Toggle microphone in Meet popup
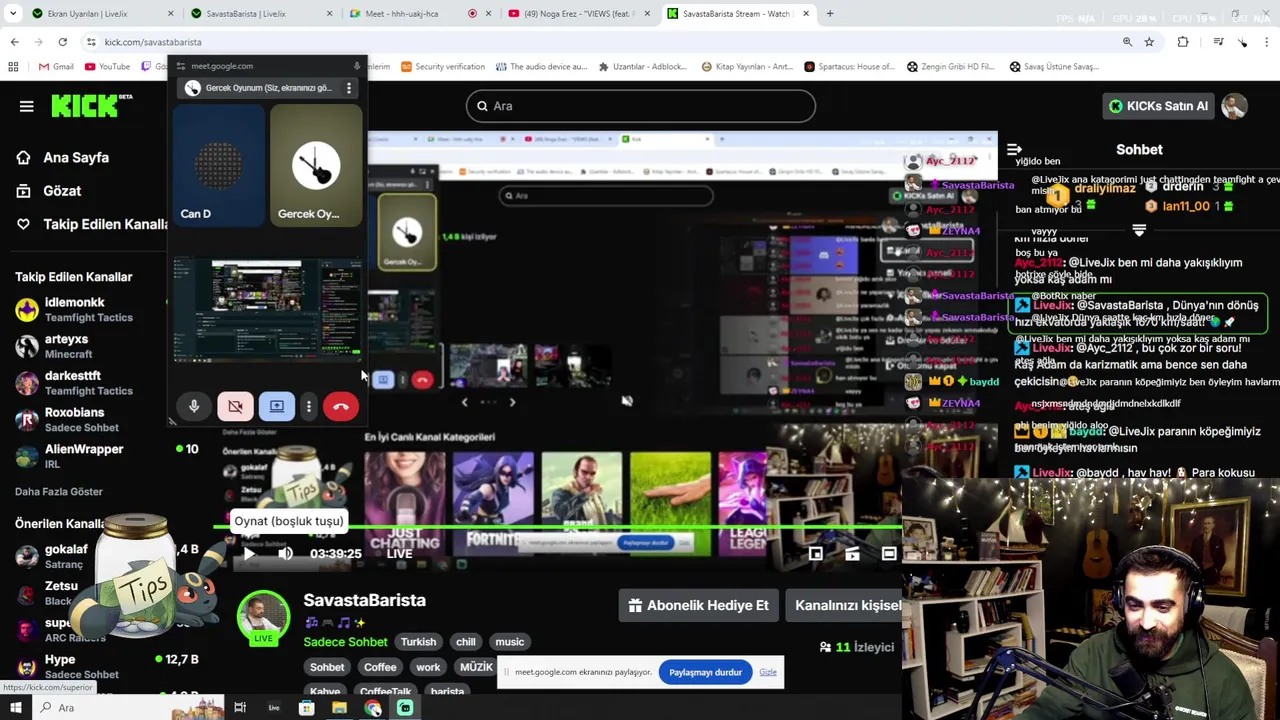 point(194,406)
